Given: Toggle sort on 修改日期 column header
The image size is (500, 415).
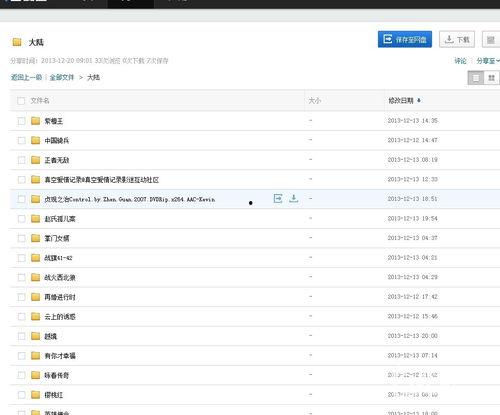Looking at the screenshot, I should click(x=404, y=100).
